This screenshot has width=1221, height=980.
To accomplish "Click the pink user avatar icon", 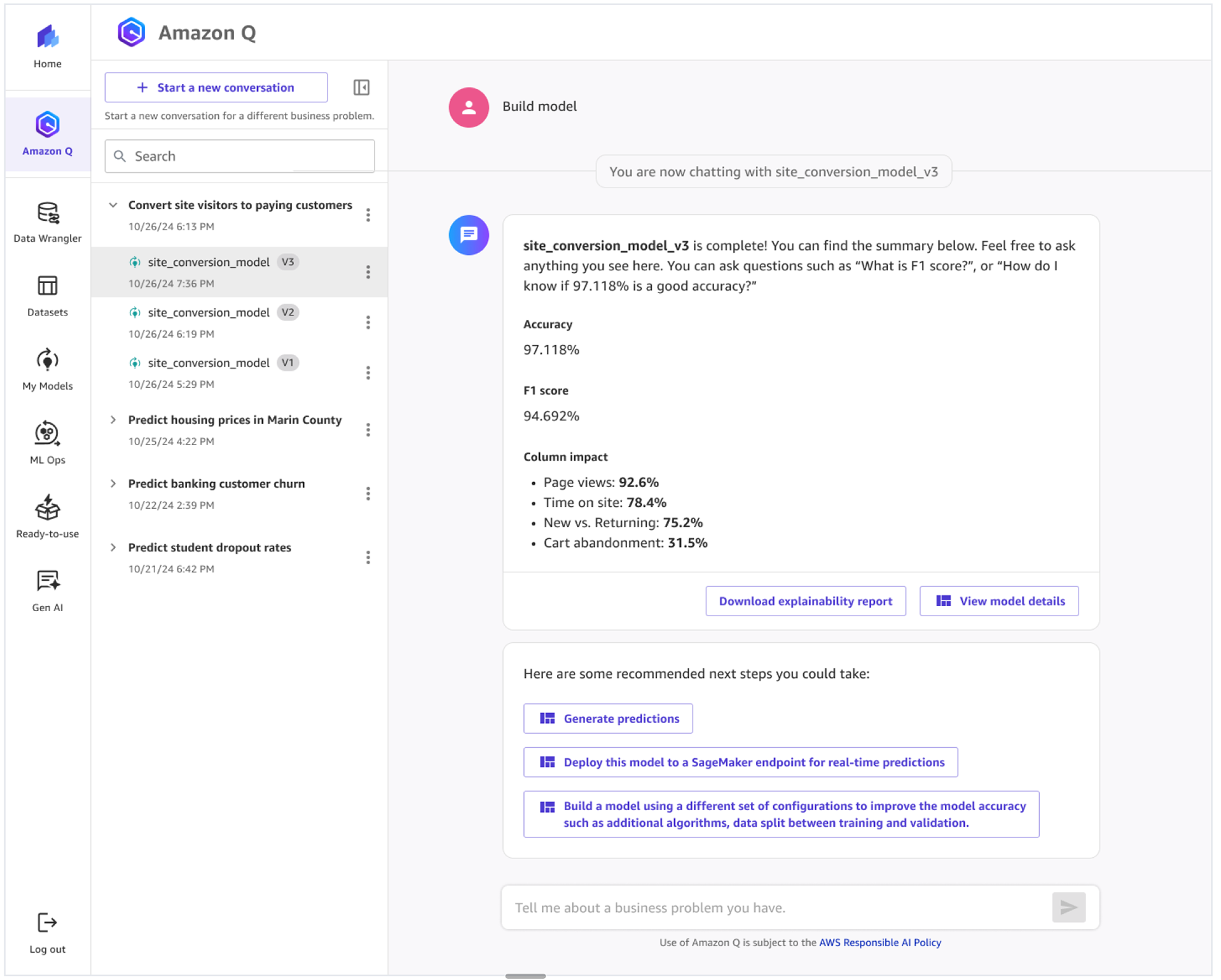I will (x=469, y=107).
